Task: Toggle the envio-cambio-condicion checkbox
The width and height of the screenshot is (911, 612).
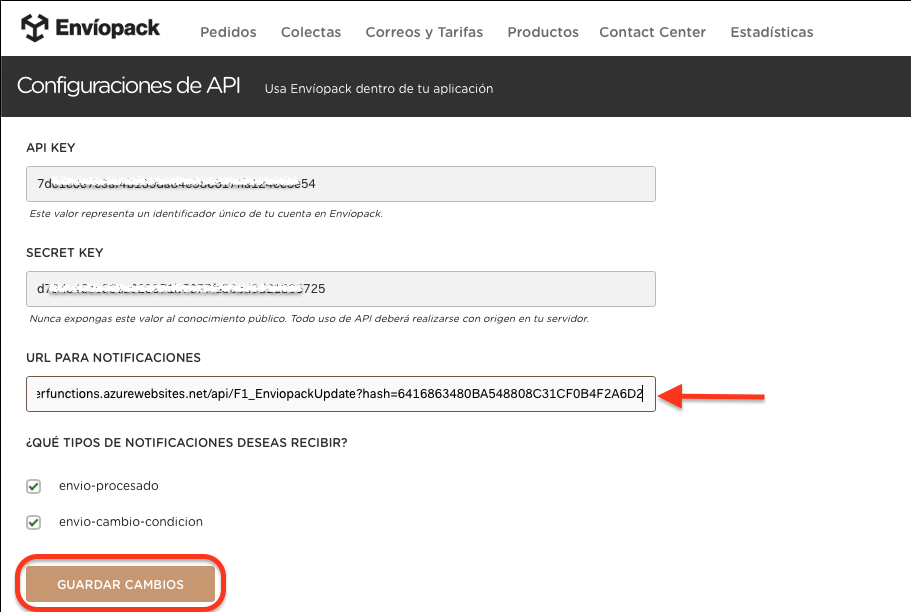Action: point(34,522)
